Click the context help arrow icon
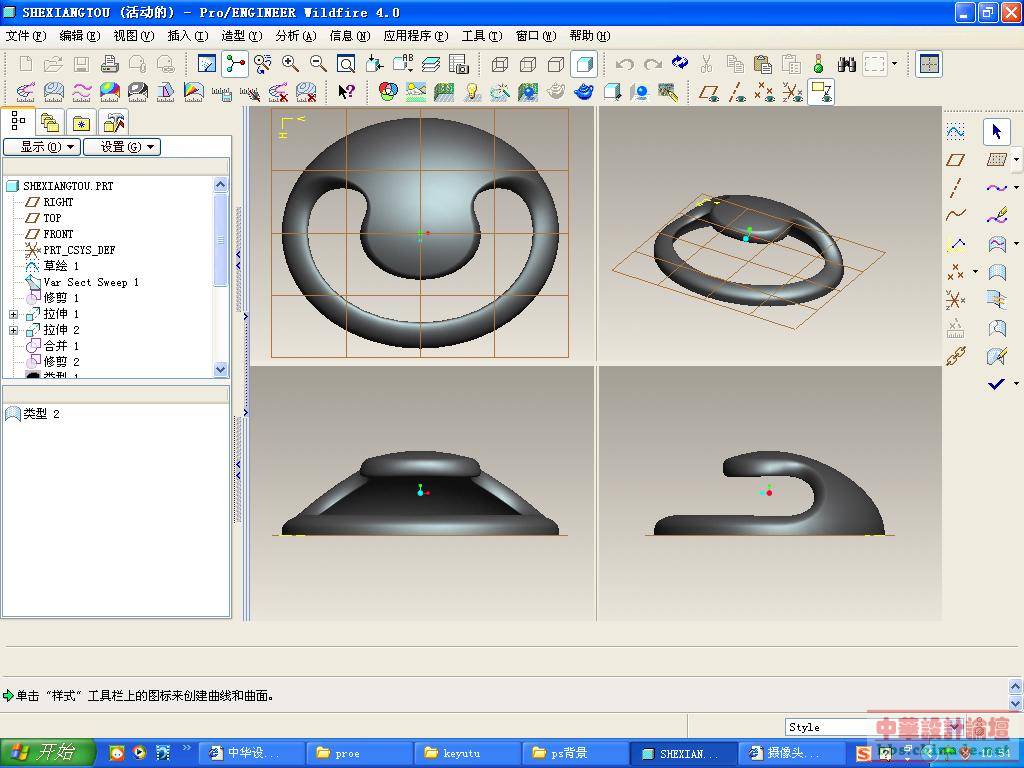 (346, 92)
